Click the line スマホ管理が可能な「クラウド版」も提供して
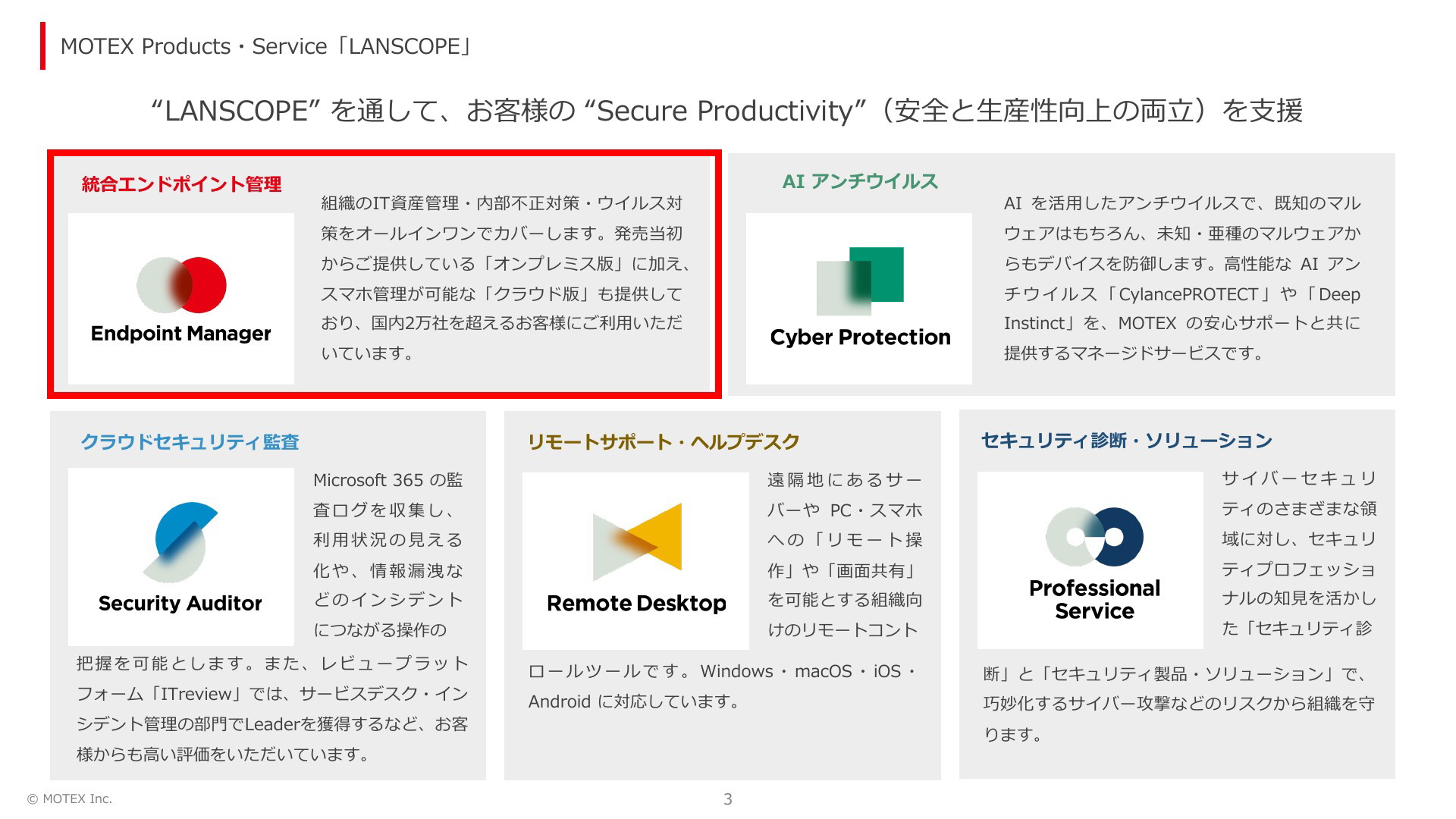Viewport: 1456px width, 819px height. (502, 294)
